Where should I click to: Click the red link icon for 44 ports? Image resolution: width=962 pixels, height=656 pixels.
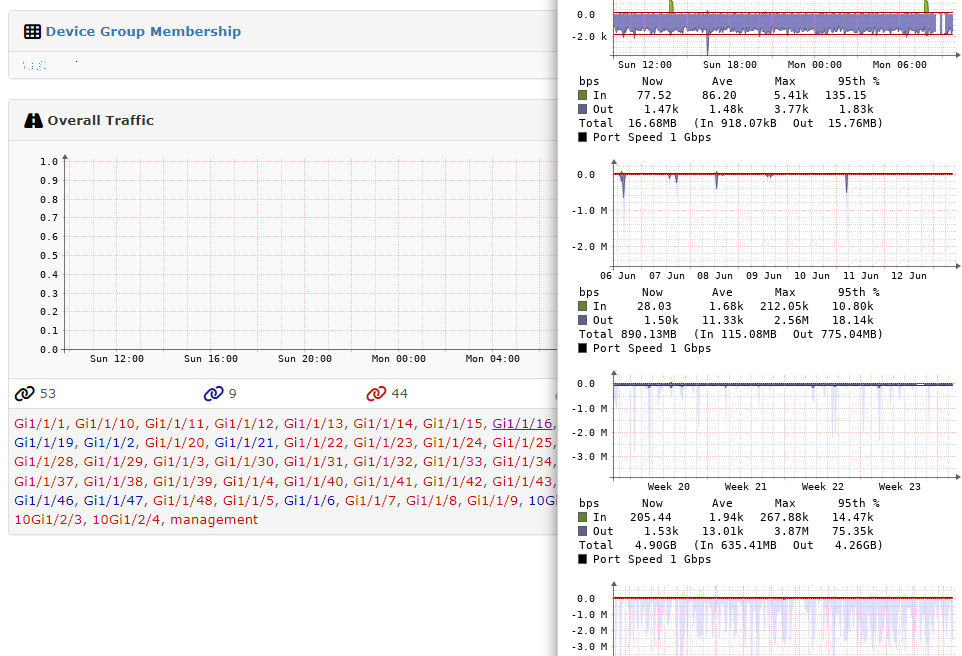(376, 393)
